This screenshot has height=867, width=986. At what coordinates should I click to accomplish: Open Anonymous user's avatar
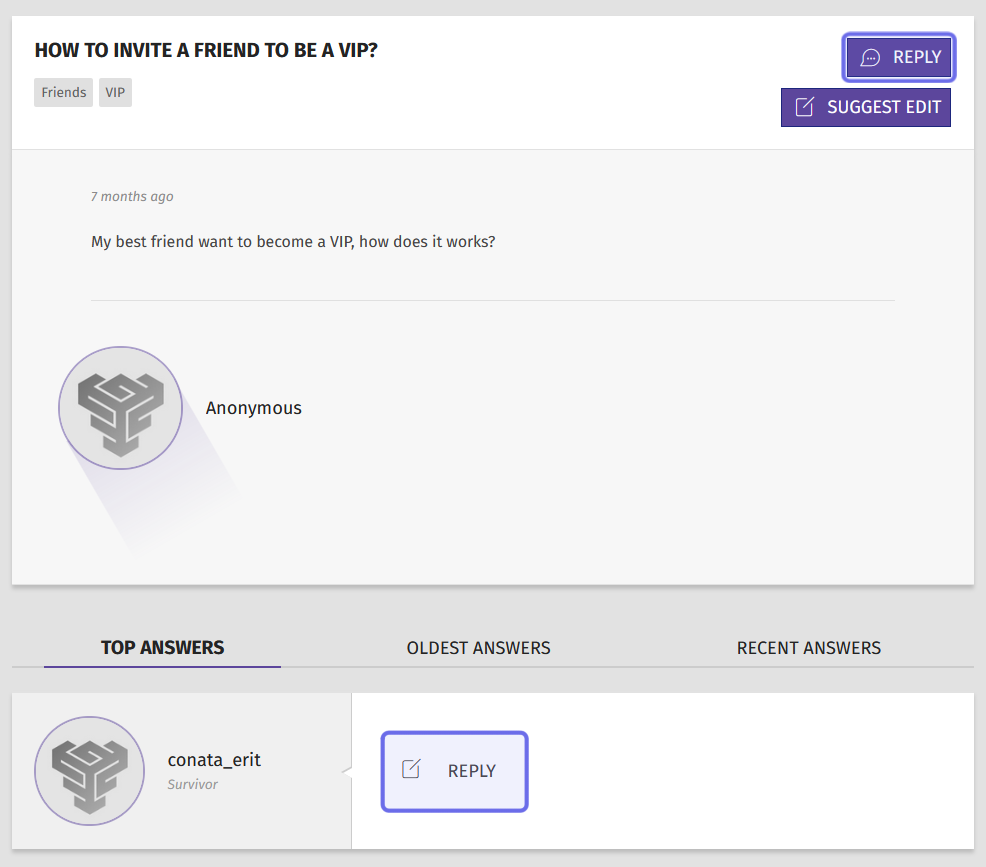(121, 408)
